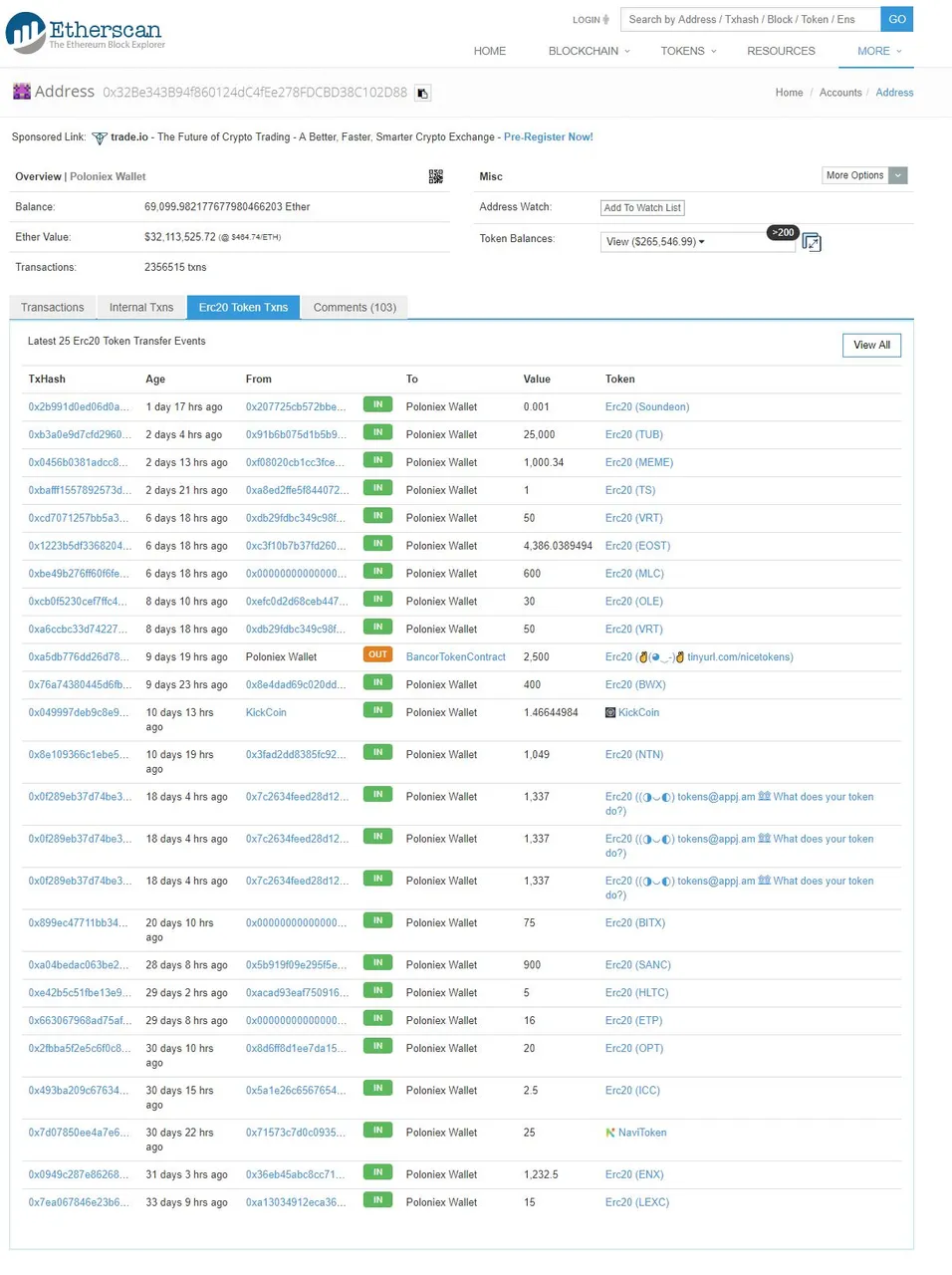
Task: Open the Erc20 (HLTC) token link
Action: pos(637,993)
